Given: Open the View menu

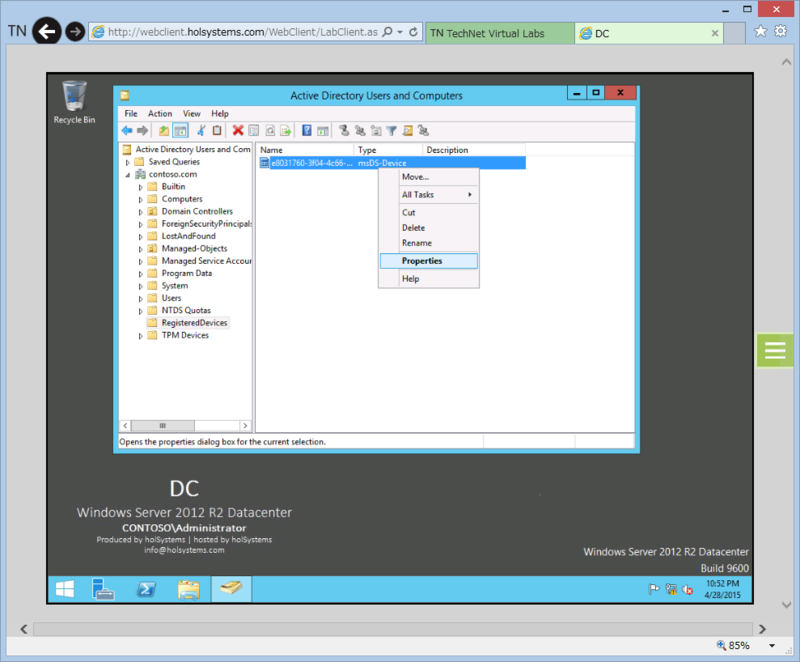Looking at the screenshot, I should (191, 114).
